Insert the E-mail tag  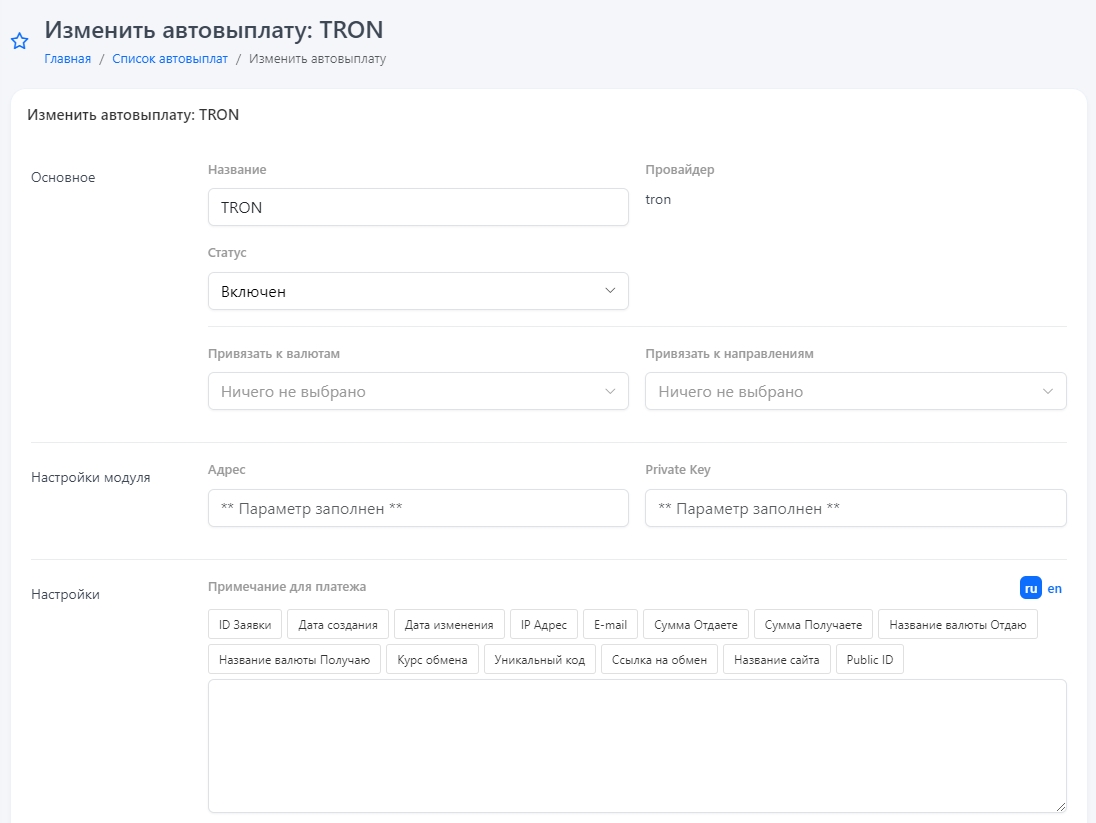point(610,625)
